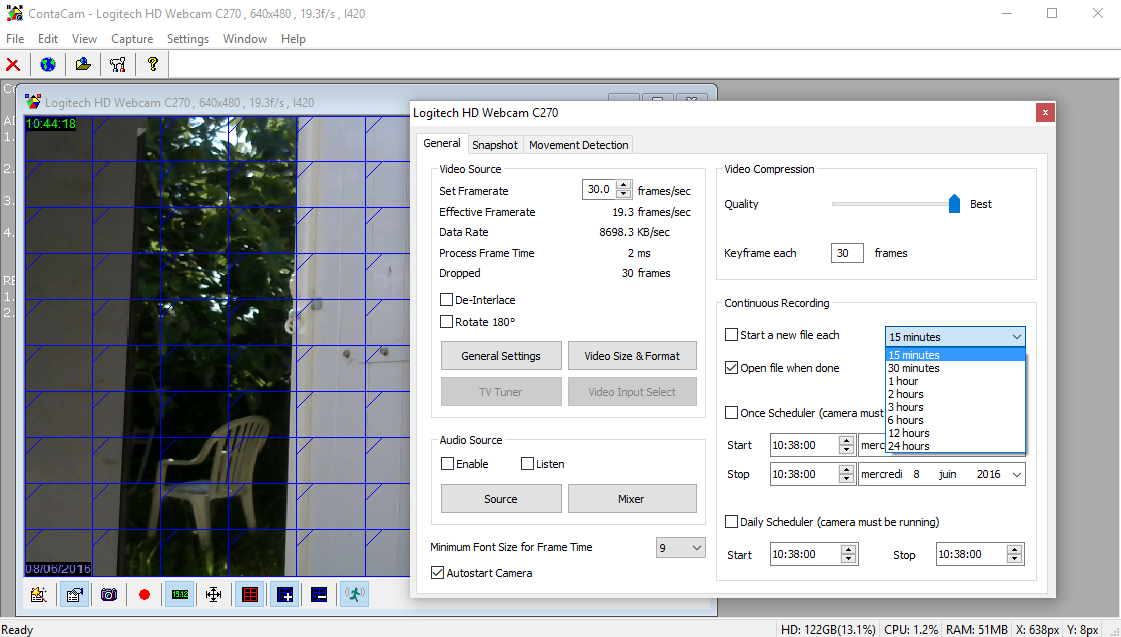
Task: Enable the Daily Scheduler checkbox
Action: [x=731, y=522]
